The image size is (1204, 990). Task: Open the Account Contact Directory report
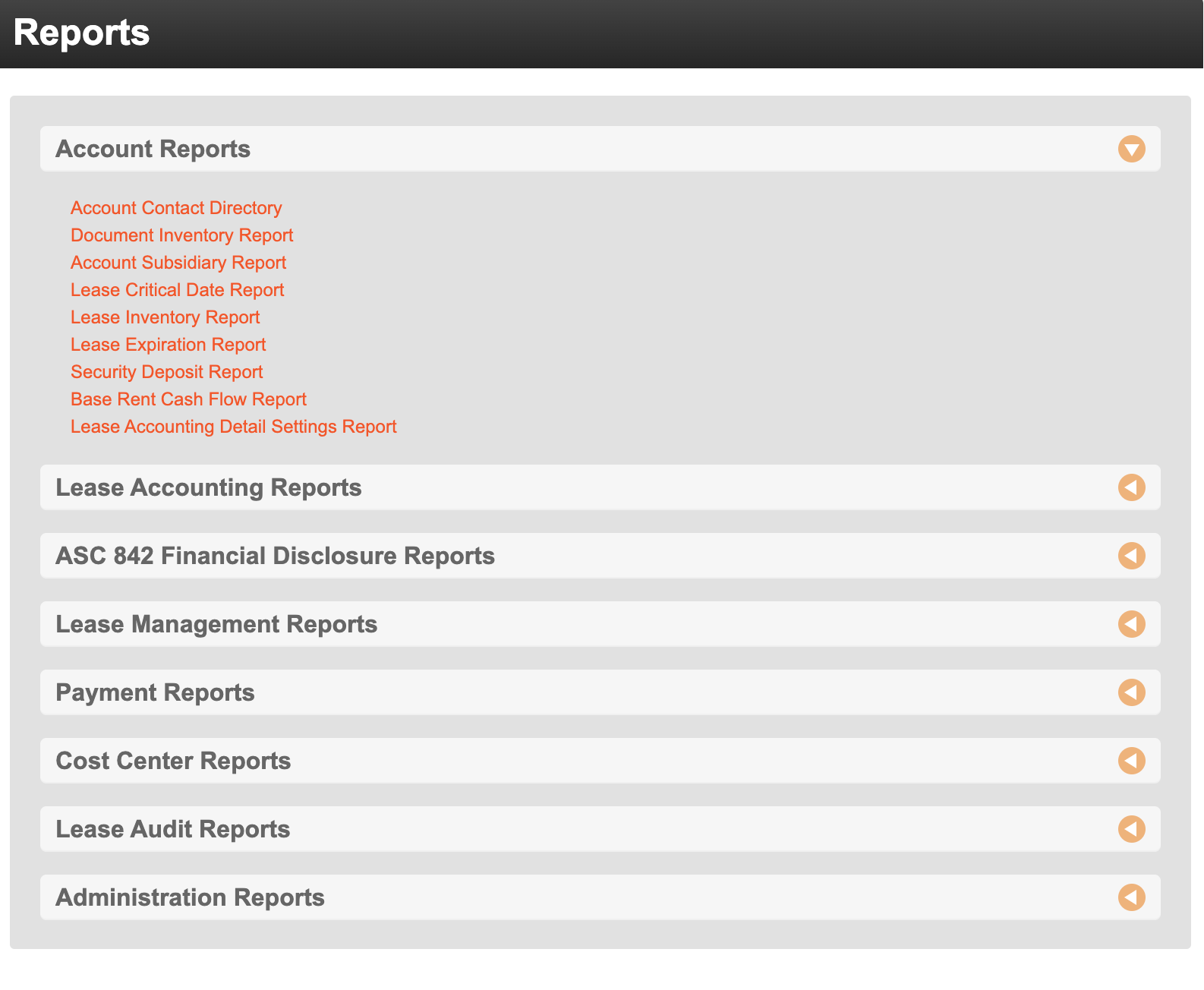176,208
